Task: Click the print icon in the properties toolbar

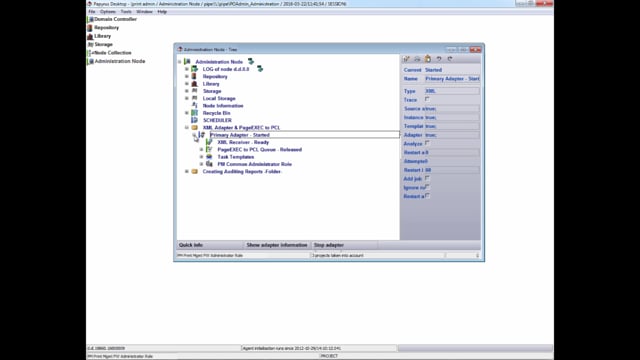Action: [417, 59]
